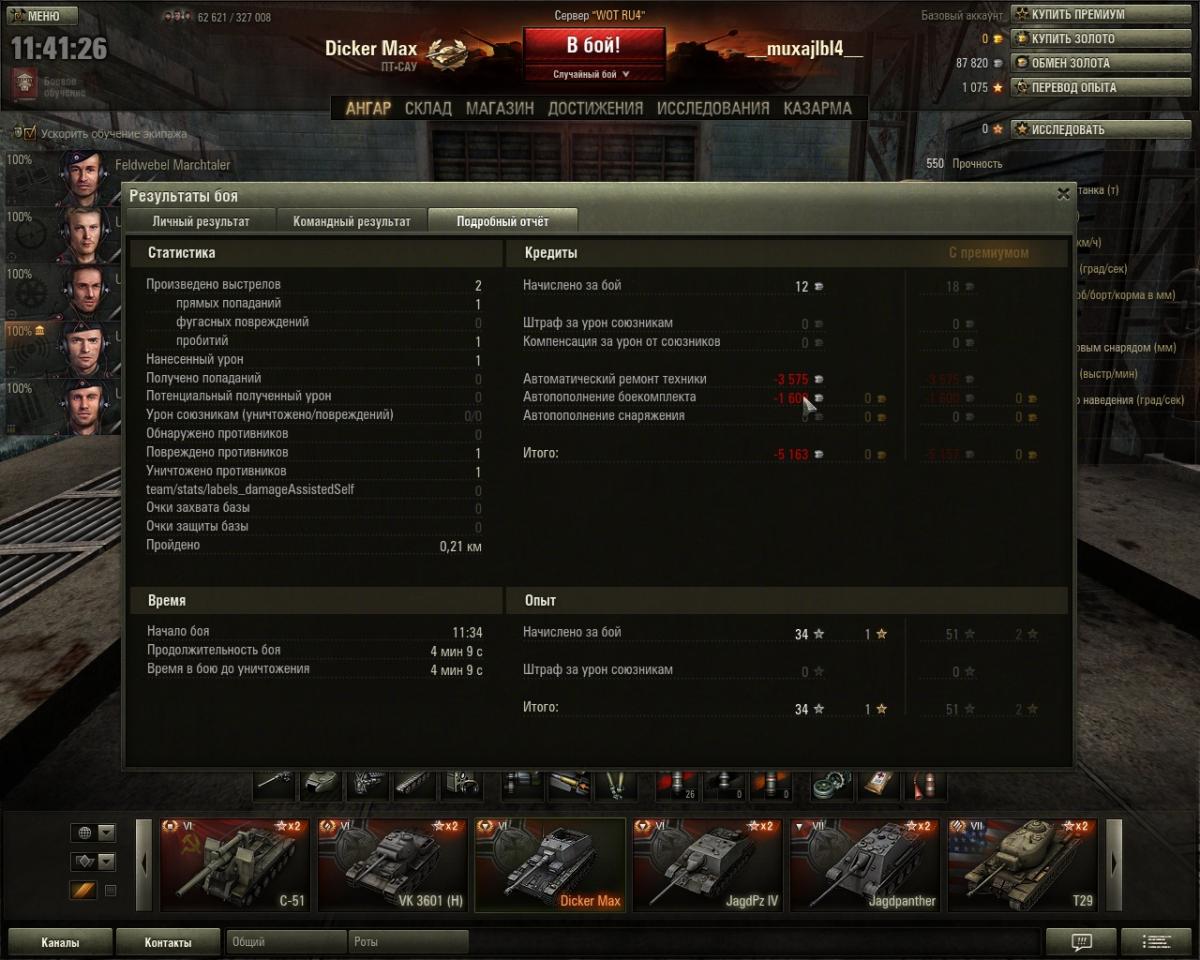Open the "Случайный бой" battle type dropdown

coord(594,74)
